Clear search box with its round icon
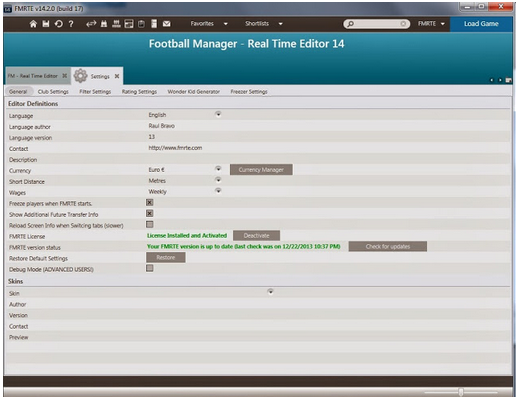The image size is (516, 397). tap(403, 24)
